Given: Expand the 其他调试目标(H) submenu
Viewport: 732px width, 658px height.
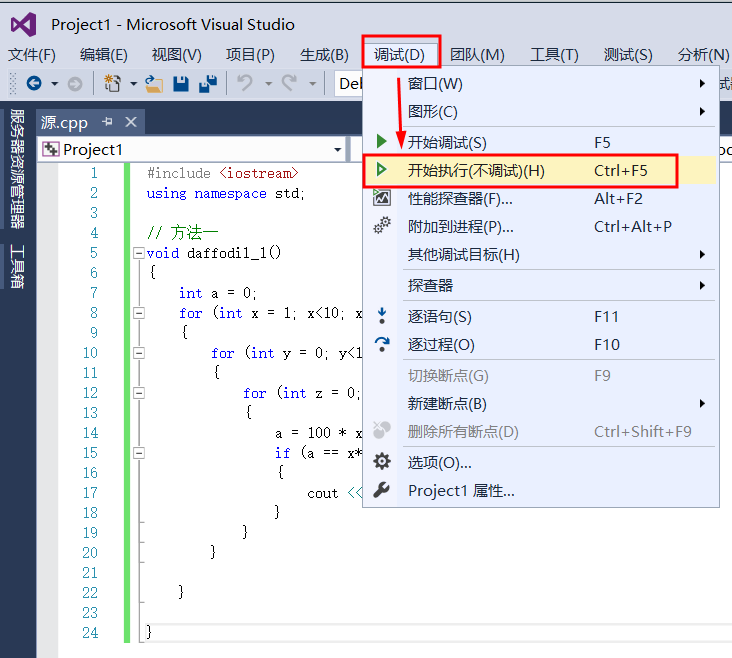Looking at the screenshot, I should (x=702, y=255).
